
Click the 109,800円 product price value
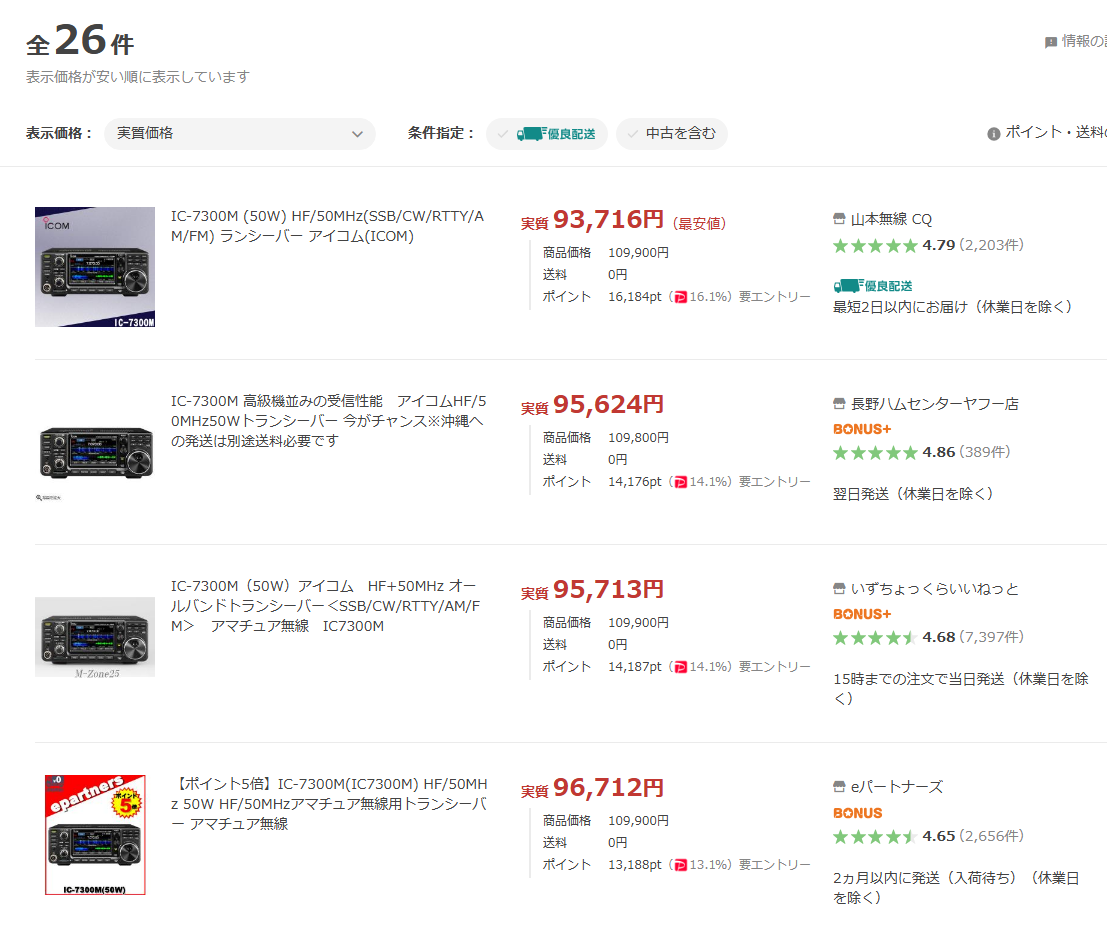[638, 438]
